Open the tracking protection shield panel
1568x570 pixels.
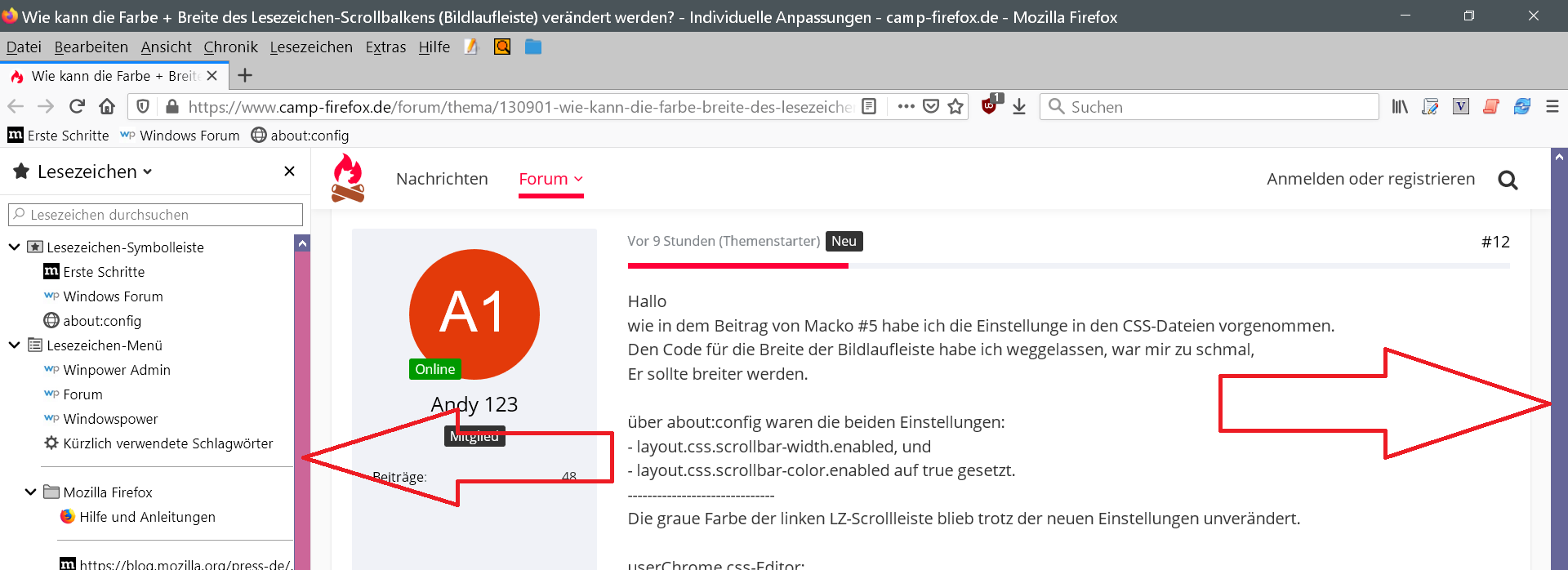(x=143, y=107)
